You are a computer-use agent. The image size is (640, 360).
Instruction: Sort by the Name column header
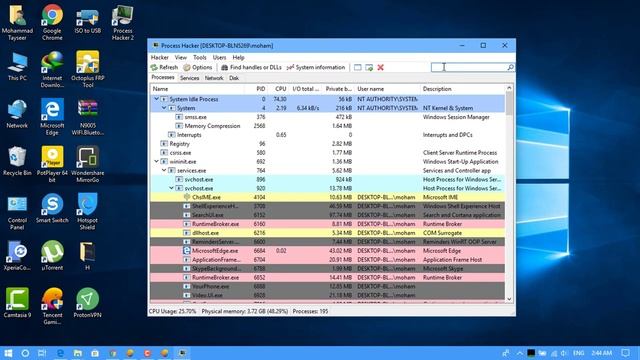(197, 89)
